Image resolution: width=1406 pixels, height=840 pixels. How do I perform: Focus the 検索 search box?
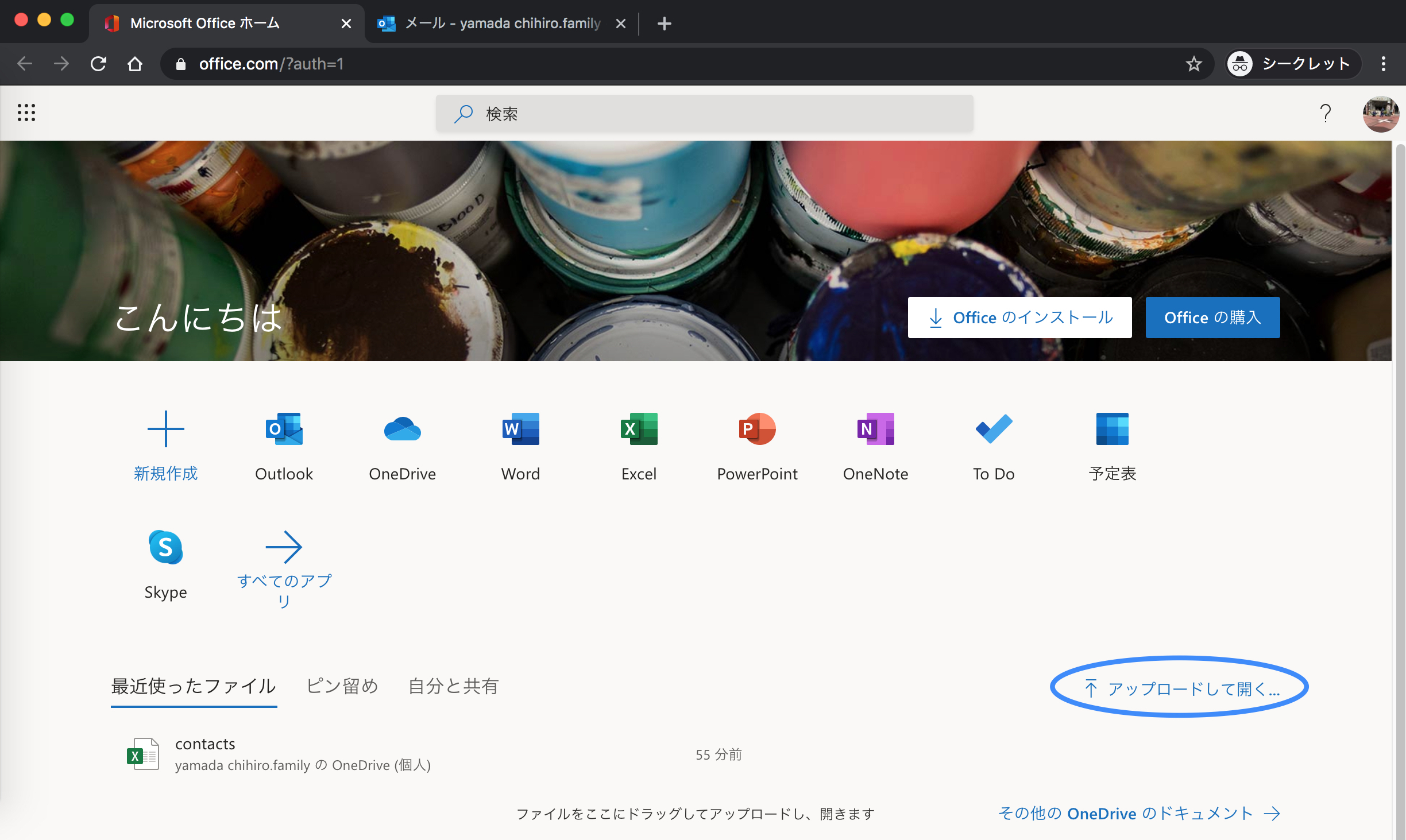(x=704, y=114)
